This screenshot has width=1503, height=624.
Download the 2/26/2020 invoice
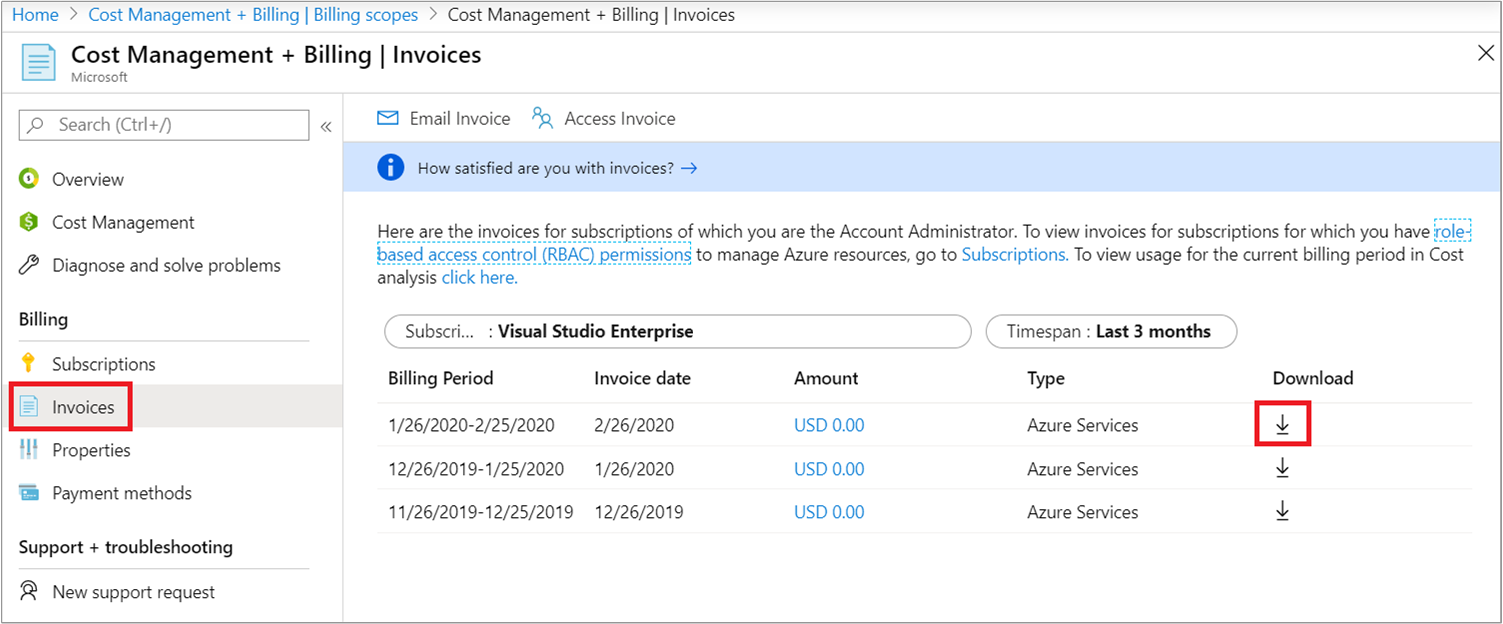tap(1283, 424)
